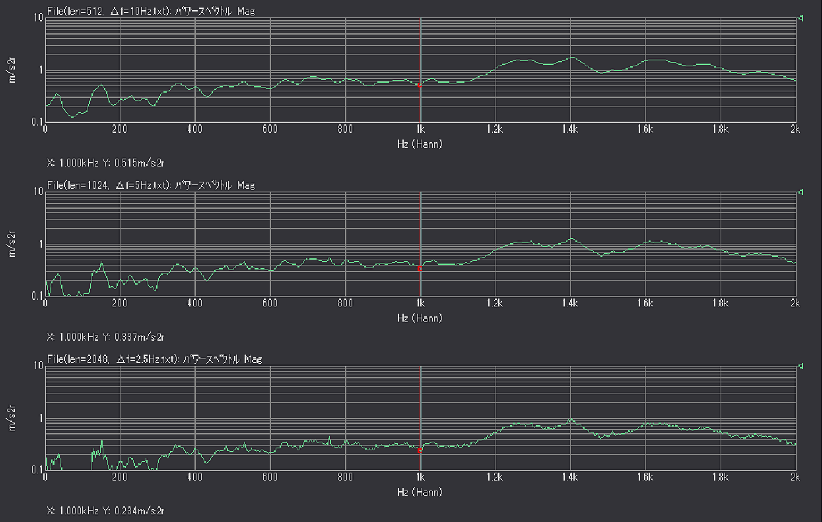
Task: Select the red cursor marker in bottom graph
Action: click(419, 450)
